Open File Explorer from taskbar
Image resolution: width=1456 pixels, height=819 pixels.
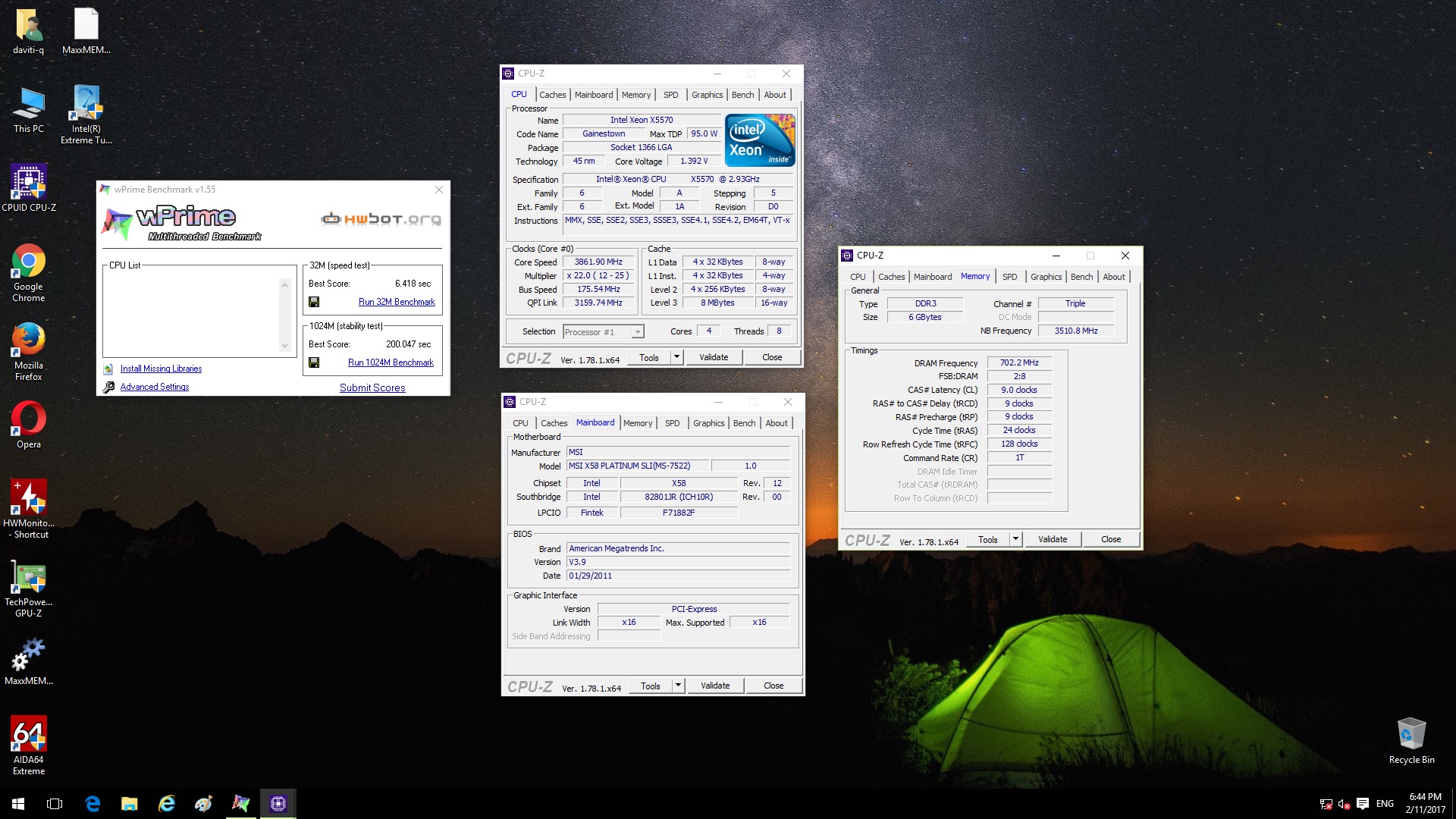tap(130, 804)
